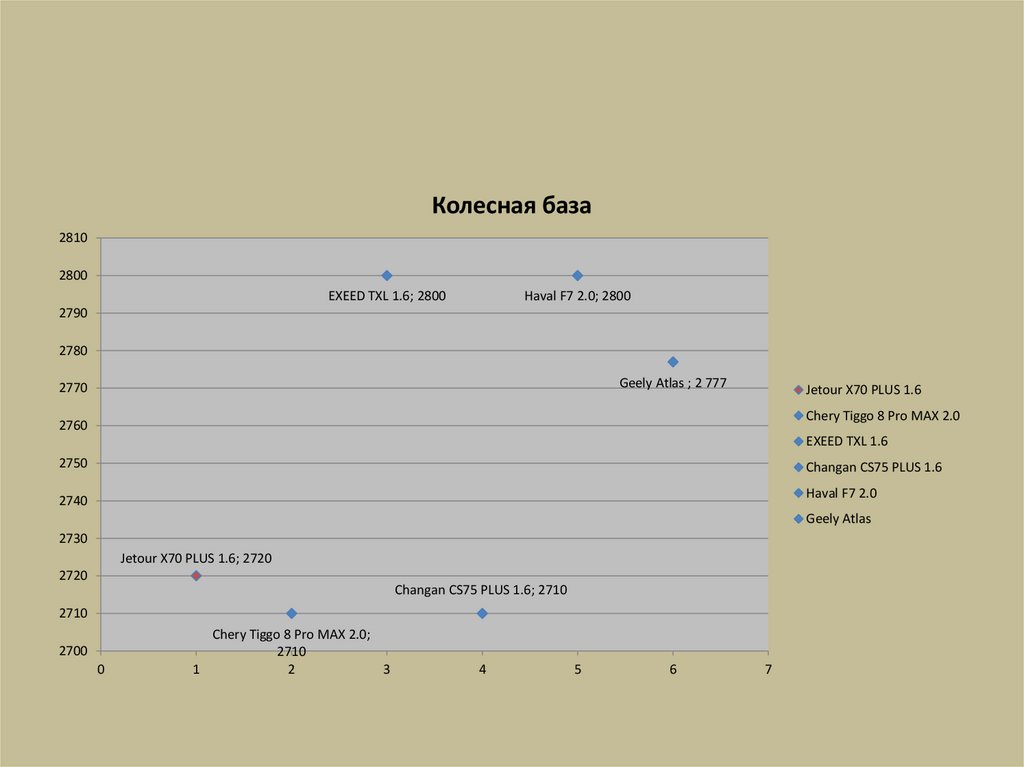This screenshot has height=767, width=1024.
Task: Click x-axis value 1
Action: tap(196, 670)
